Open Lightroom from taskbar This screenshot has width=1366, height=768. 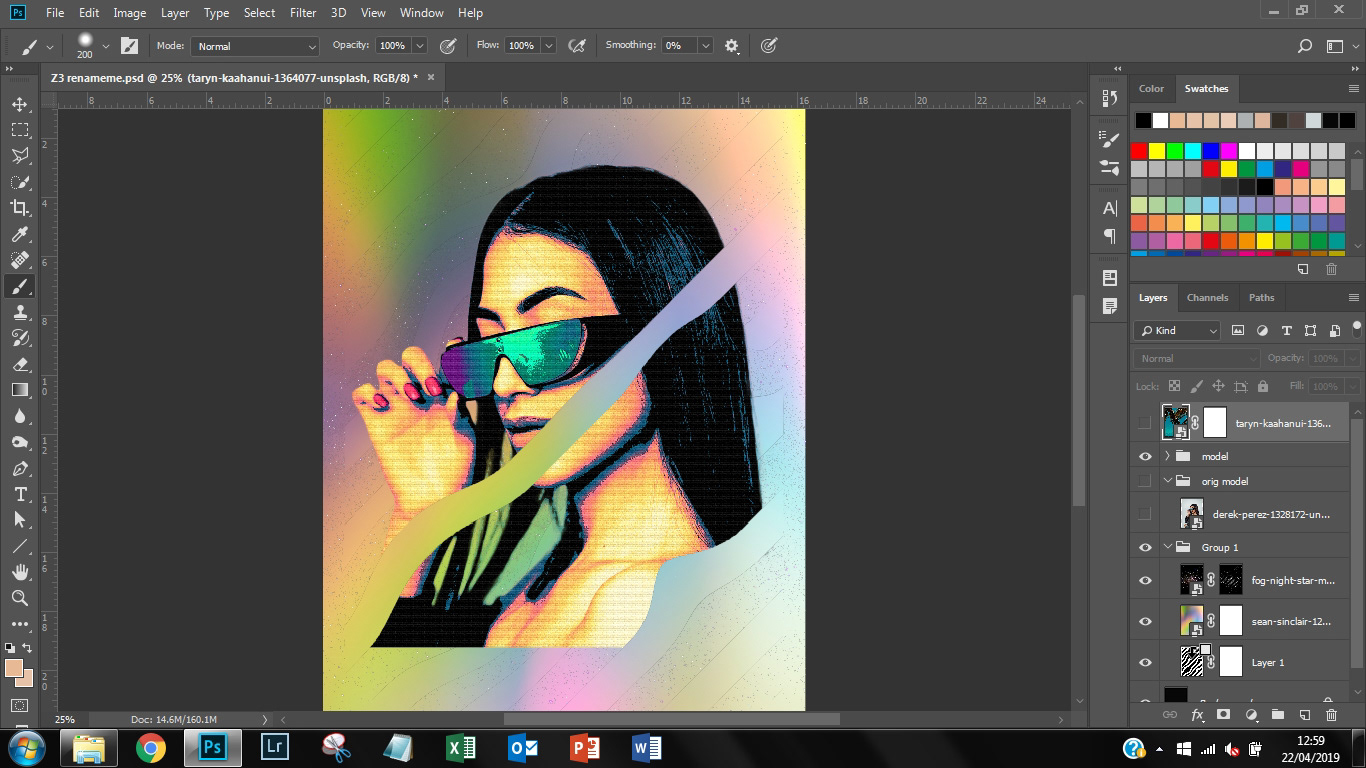274,747
